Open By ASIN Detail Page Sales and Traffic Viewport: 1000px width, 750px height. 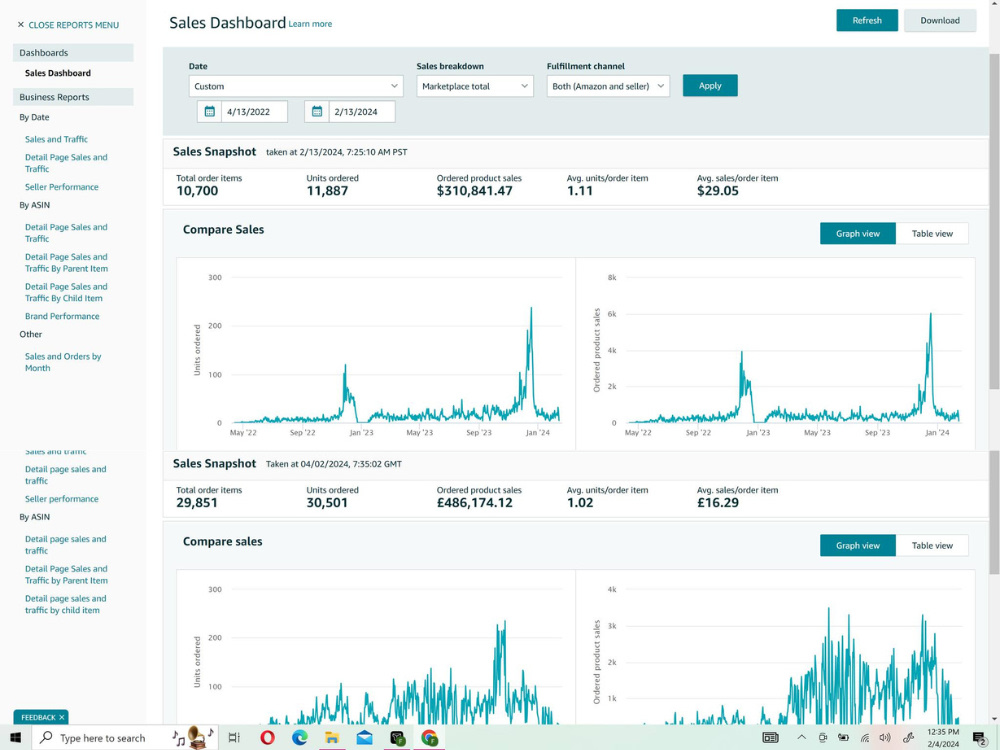pos(66,233)
